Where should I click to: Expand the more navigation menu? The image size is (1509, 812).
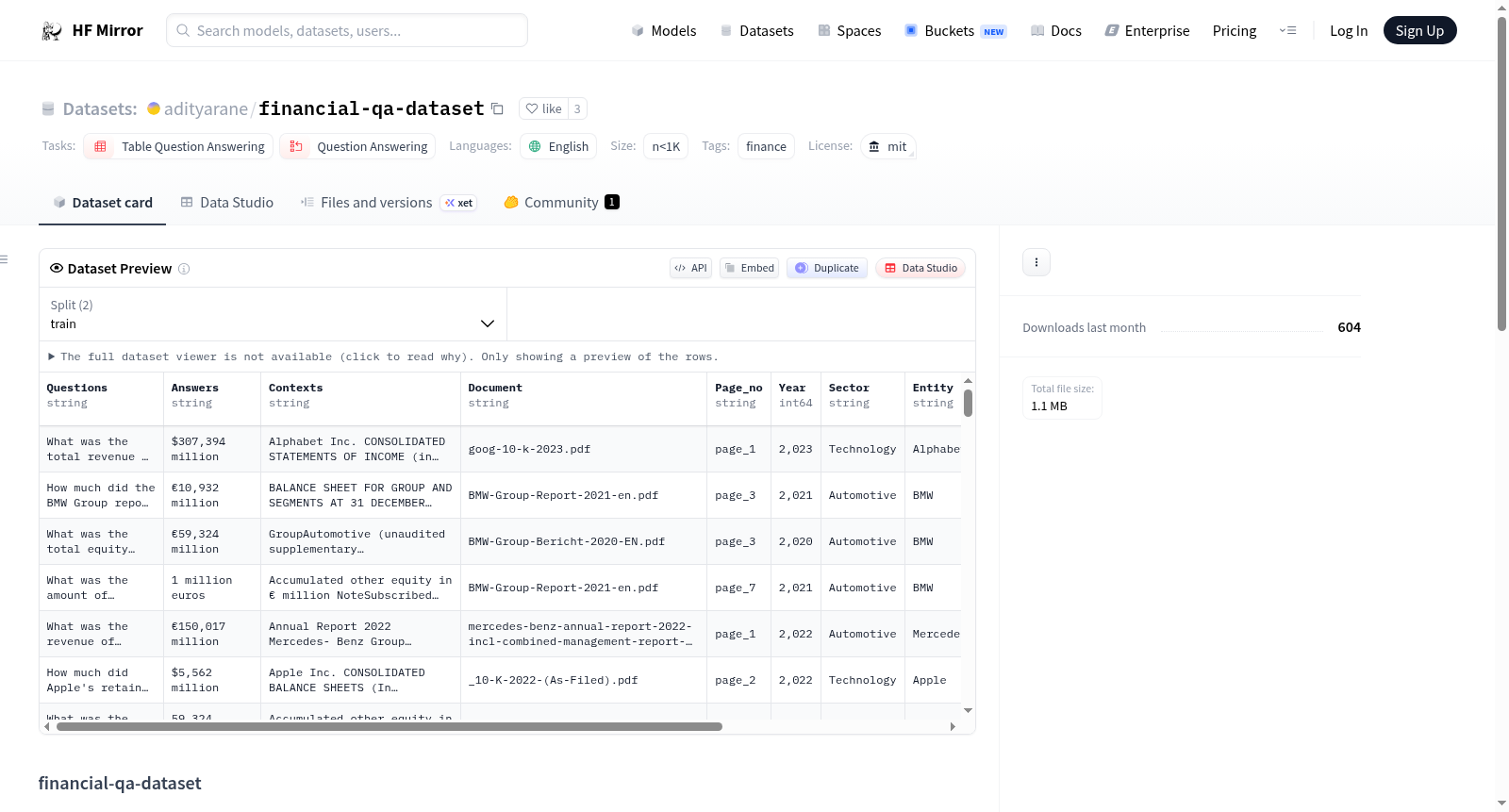click(1287, 31)
